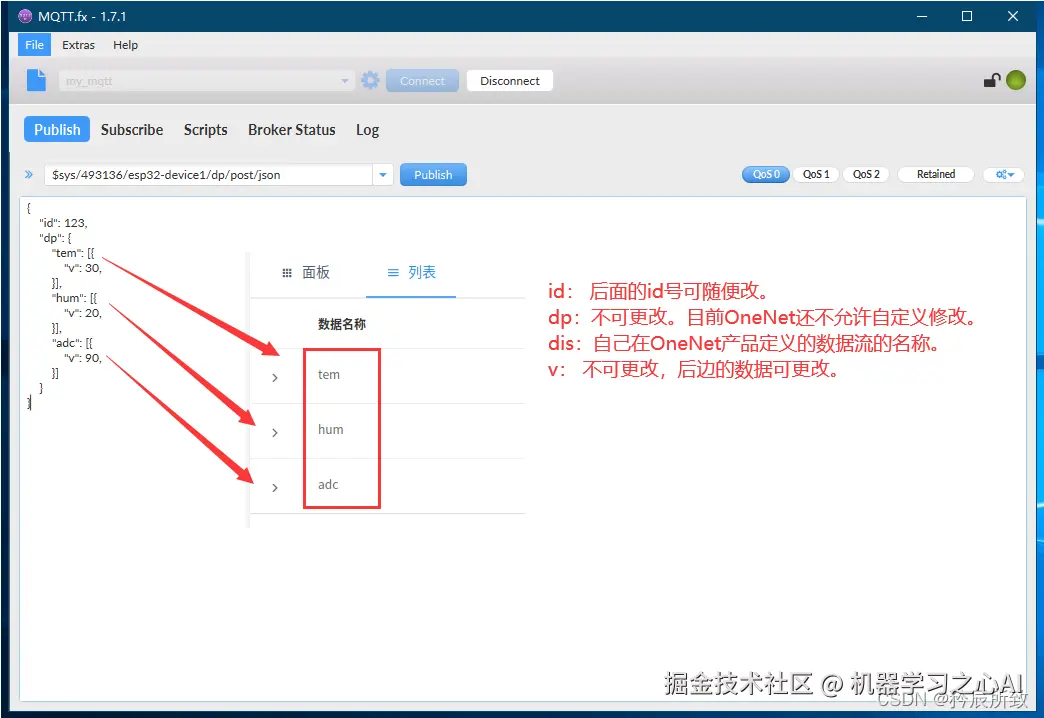Click the unlocked padlock security icon
This screenshot has width=1044, height=718.
[992, 81]
